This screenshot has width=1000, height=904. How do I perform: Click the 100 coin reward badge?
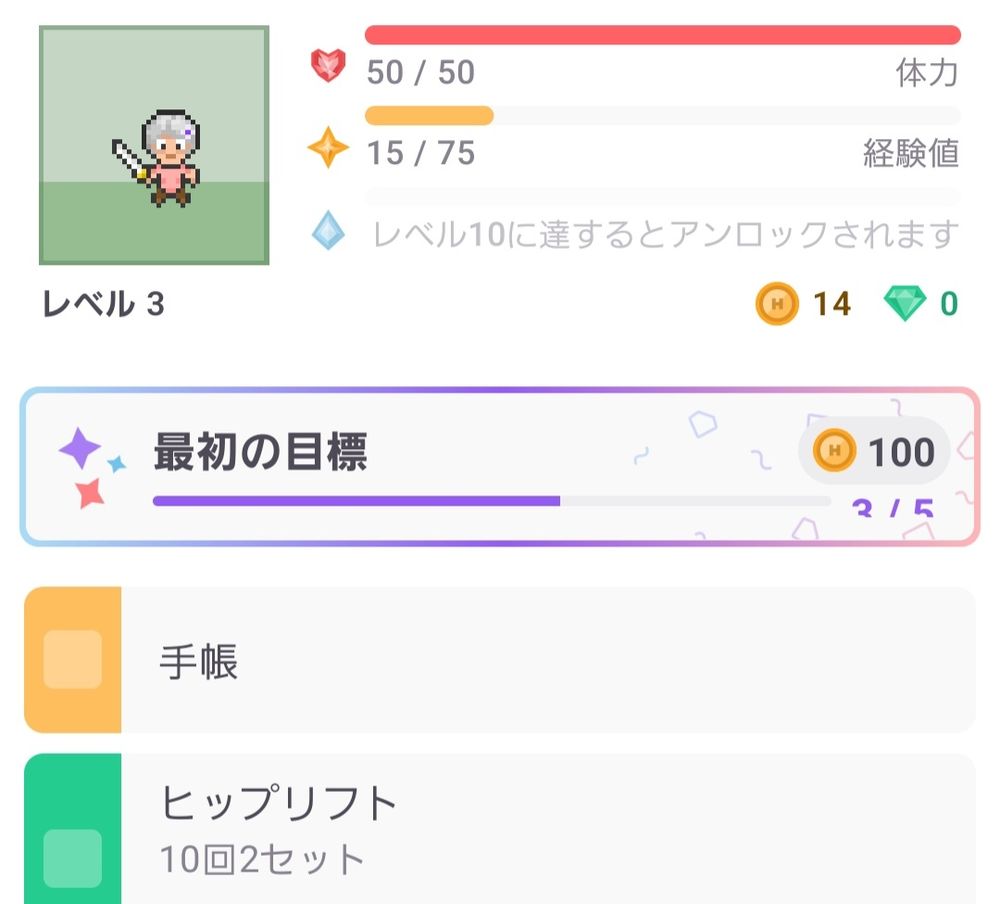click(x=873, y=452)
